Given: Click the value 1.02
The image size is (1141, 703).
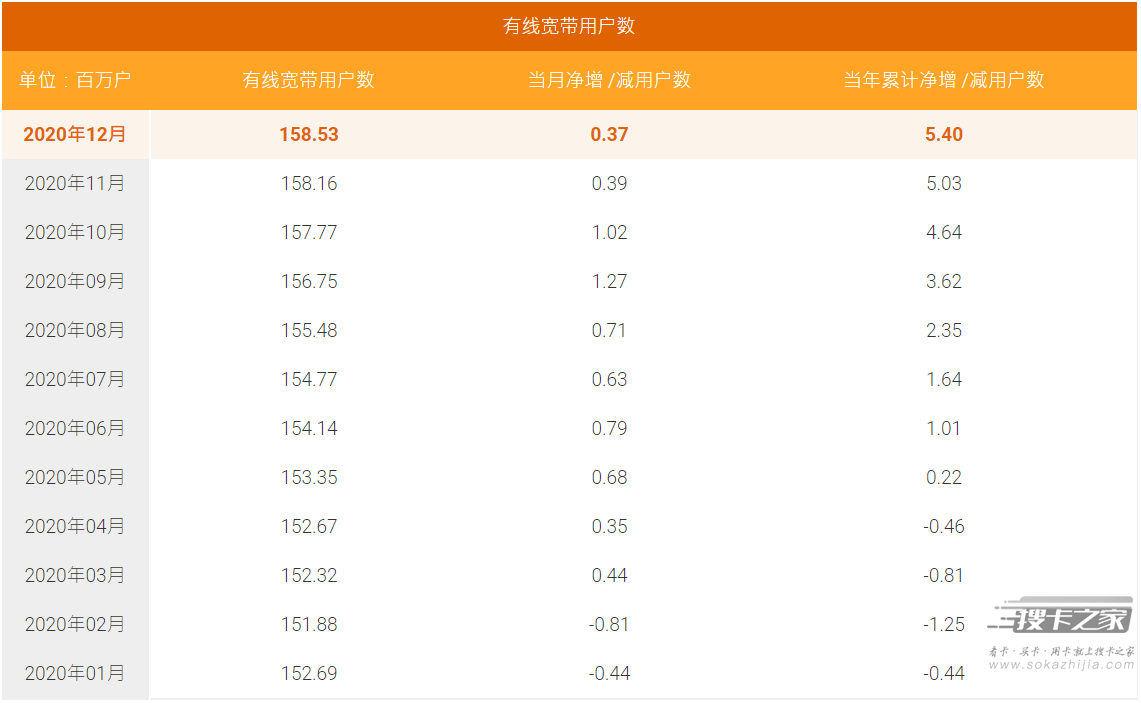Looking at the screenshot, I should [609, 232].
